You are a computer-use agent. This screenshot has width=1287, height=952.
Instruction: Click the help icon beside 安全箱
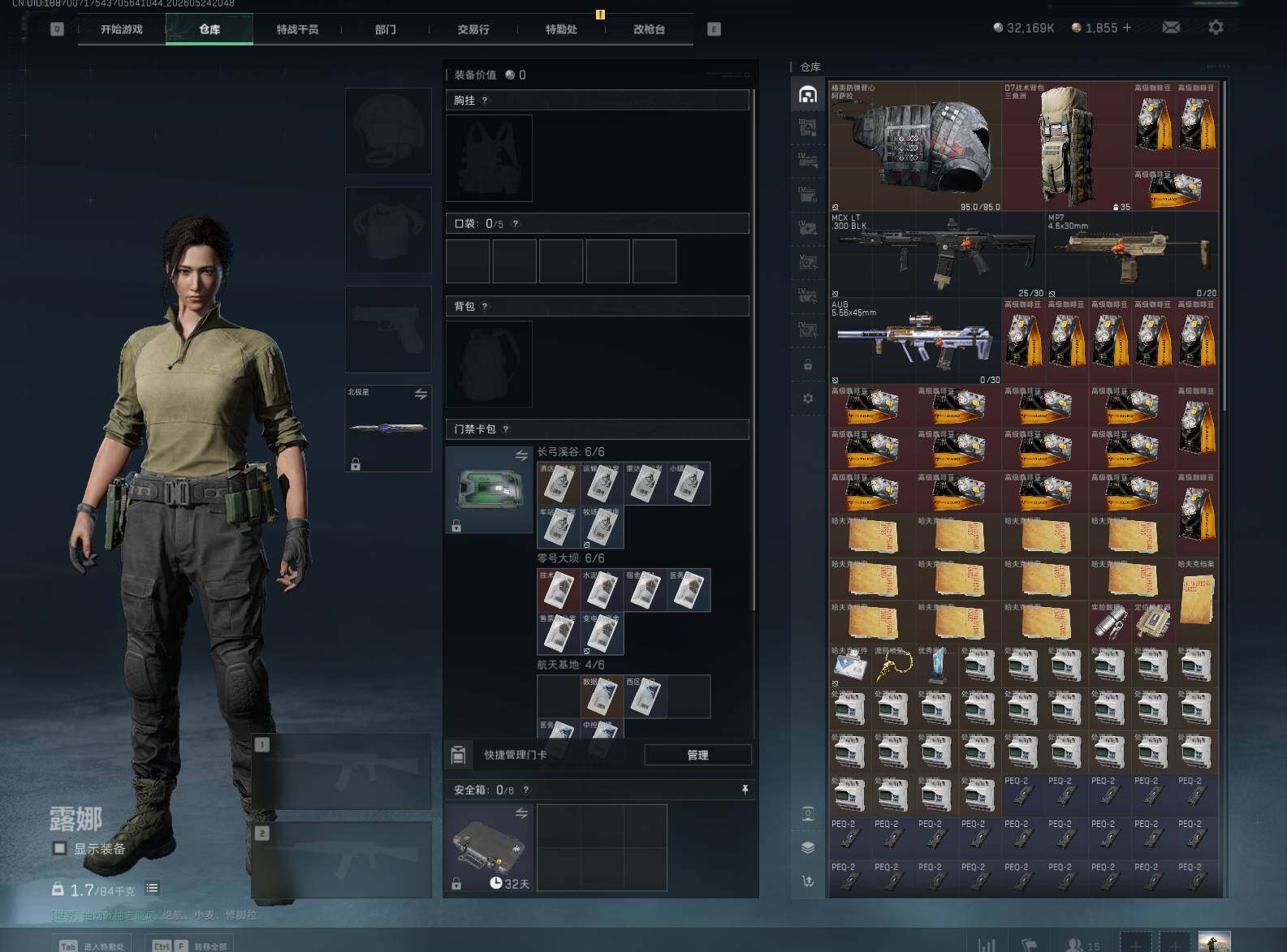click(526, 790)
